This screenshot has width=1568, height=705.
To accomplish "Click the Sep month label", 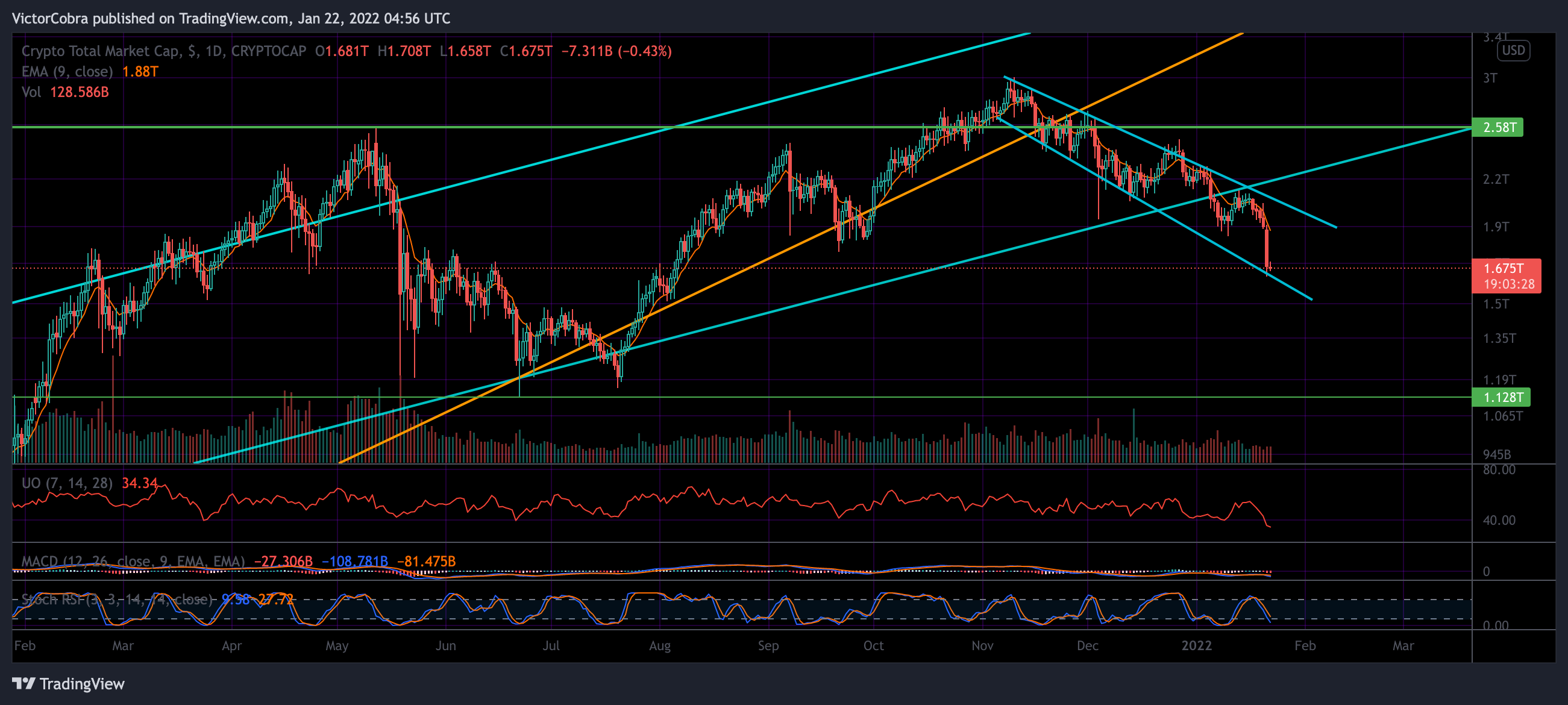I will pos(768,645).
